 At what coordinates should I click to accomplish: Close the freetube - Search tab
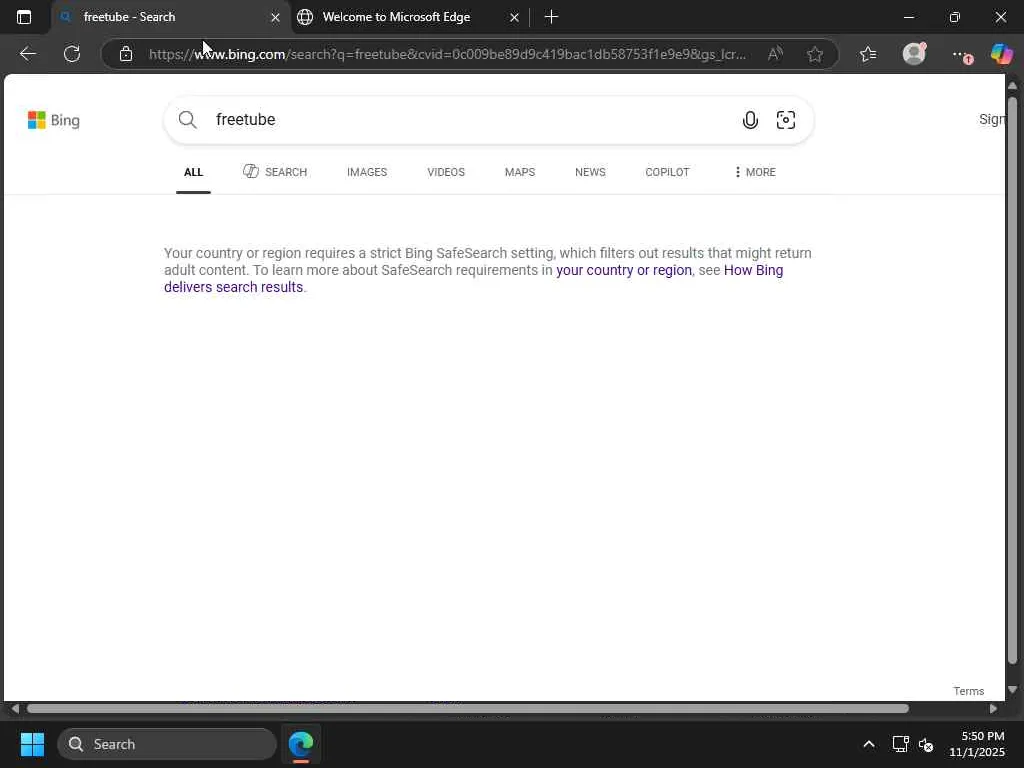point(275,18)
